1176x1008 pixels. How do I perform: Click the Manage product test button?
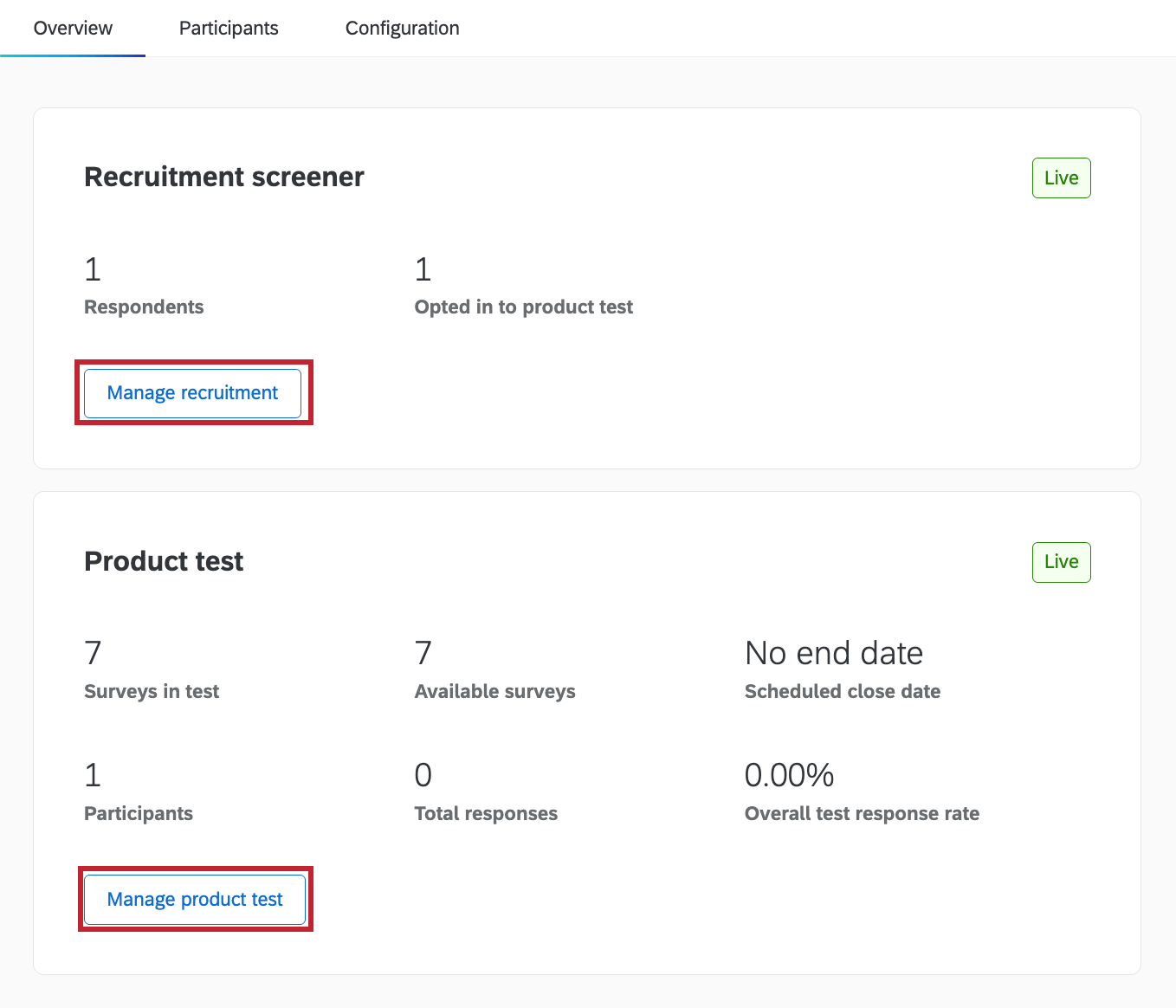[x=194, y=899]
